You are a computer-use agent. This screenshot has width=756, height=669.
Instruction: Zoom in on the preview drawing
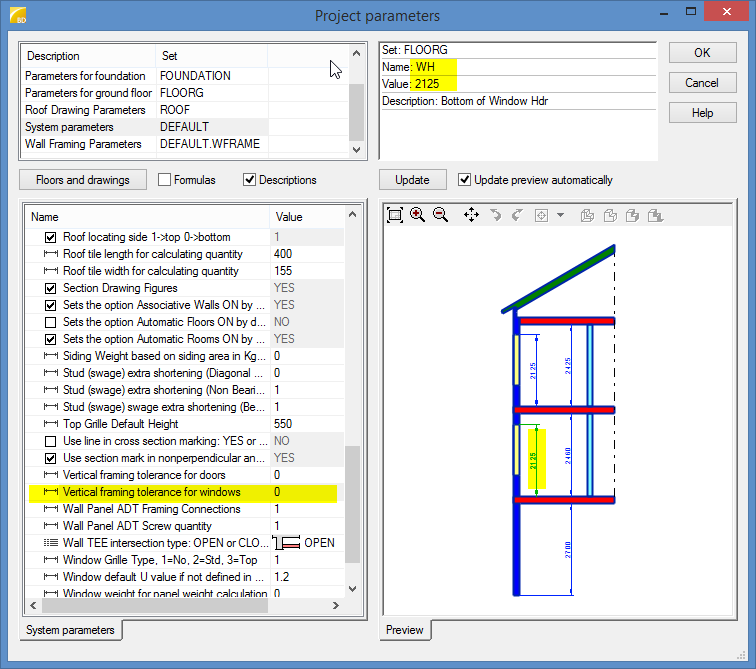pos(417,215)
